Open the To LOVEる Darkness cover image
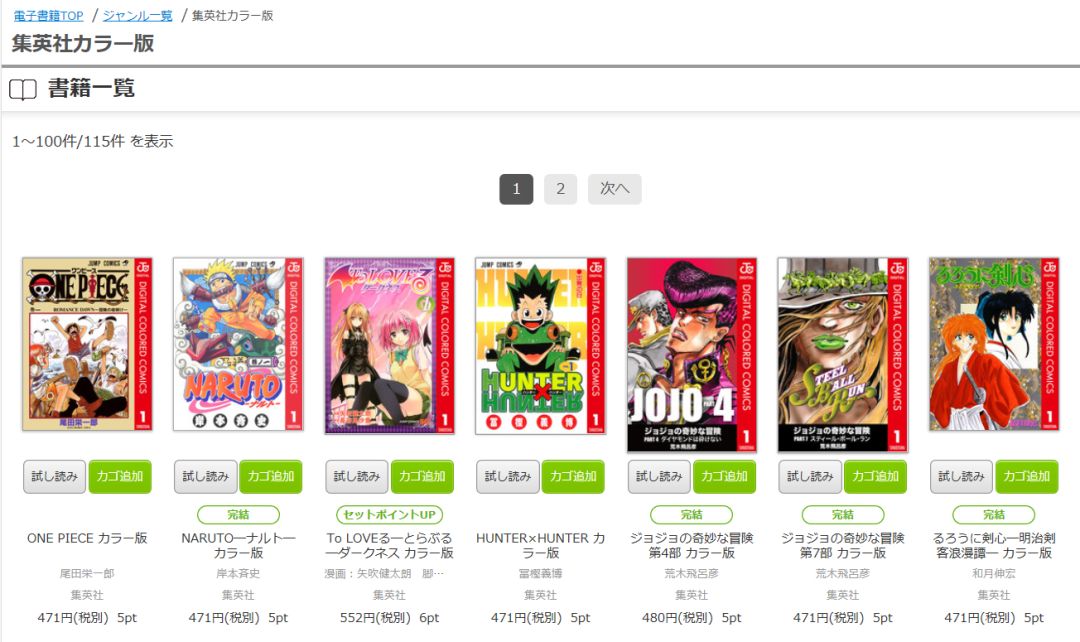Image resolution: width=1080 pixels, height=642 pixels. click(x=390, y=346)
